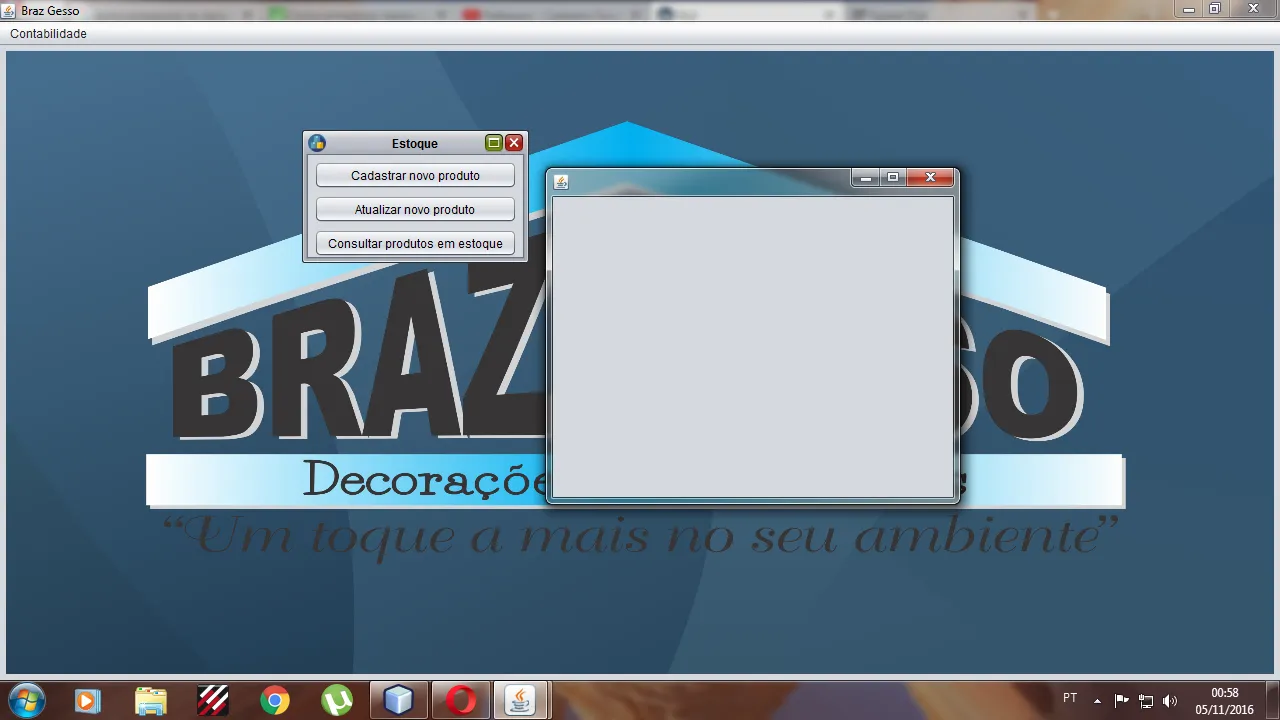Launch the media player from taskbar
This screenshot has width=1280, height=720.
[88, 701]
